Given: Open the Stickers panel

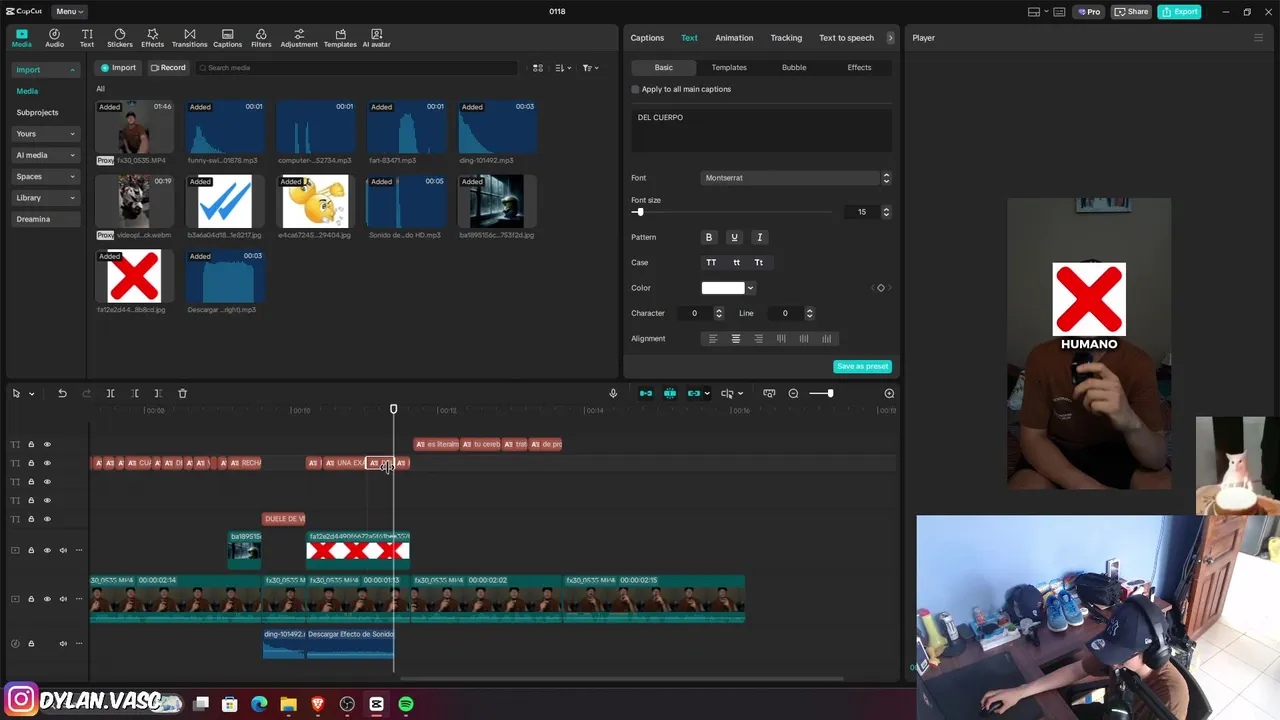Looking at the screenshot, I should [120, 38].
